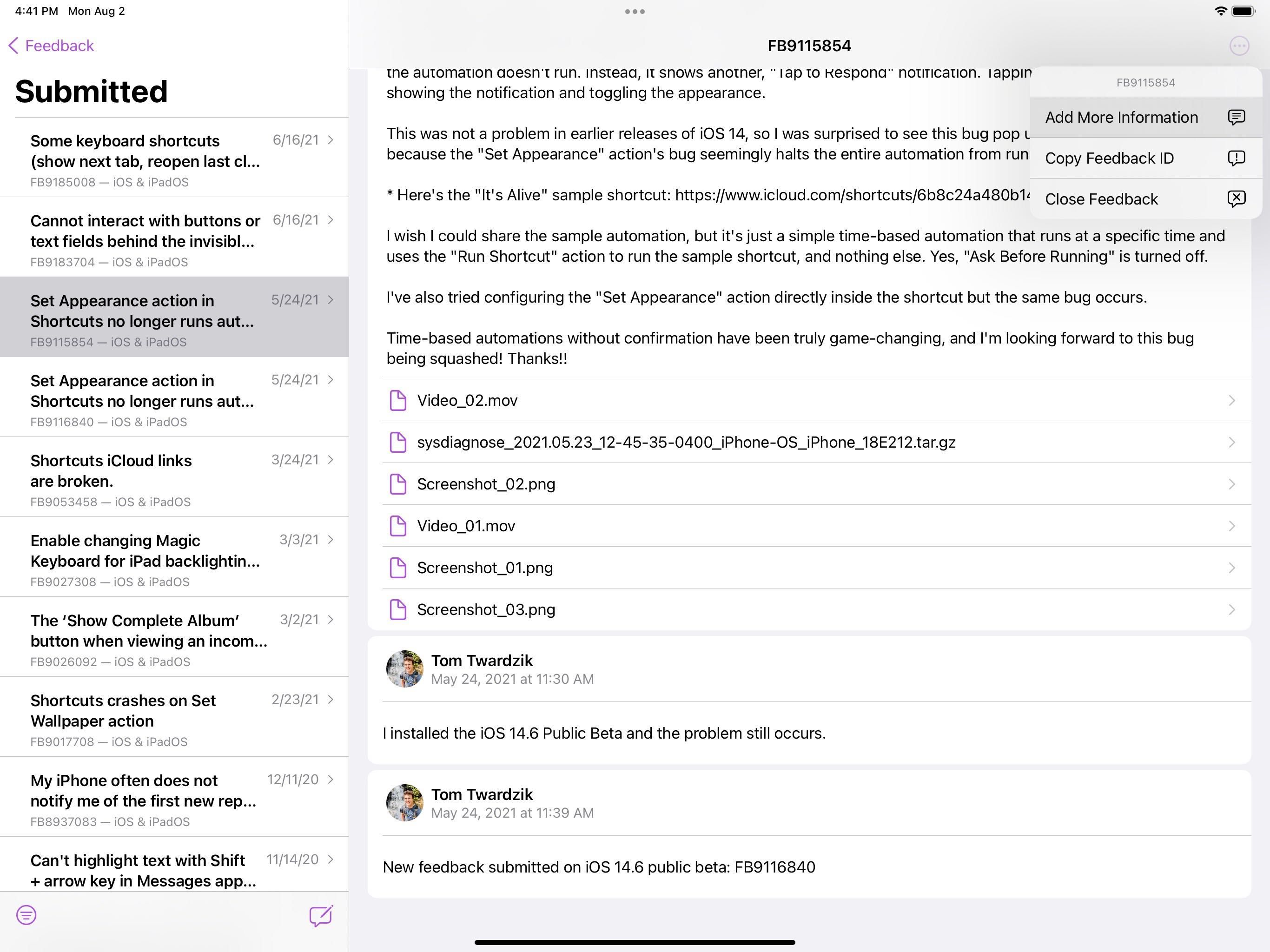Click the Close Feedback X icon
Screen dimensions: 1270x952
click(1236, 198)
